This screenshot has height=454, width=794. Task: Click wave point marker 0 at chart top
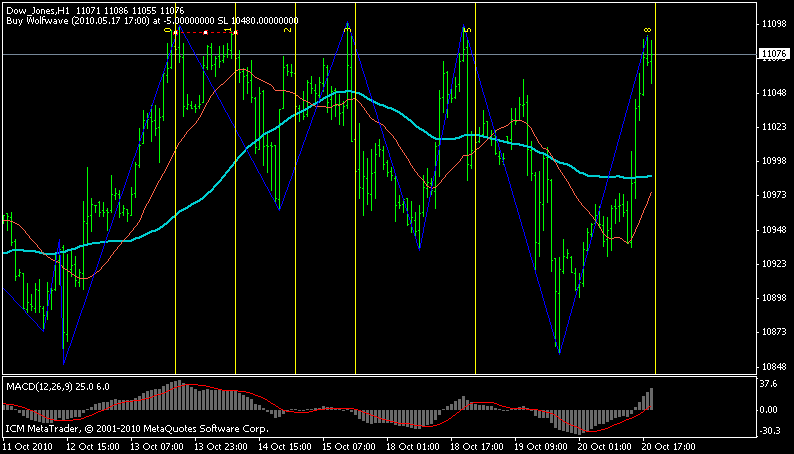pyautogui.click(x=169, y=31)
